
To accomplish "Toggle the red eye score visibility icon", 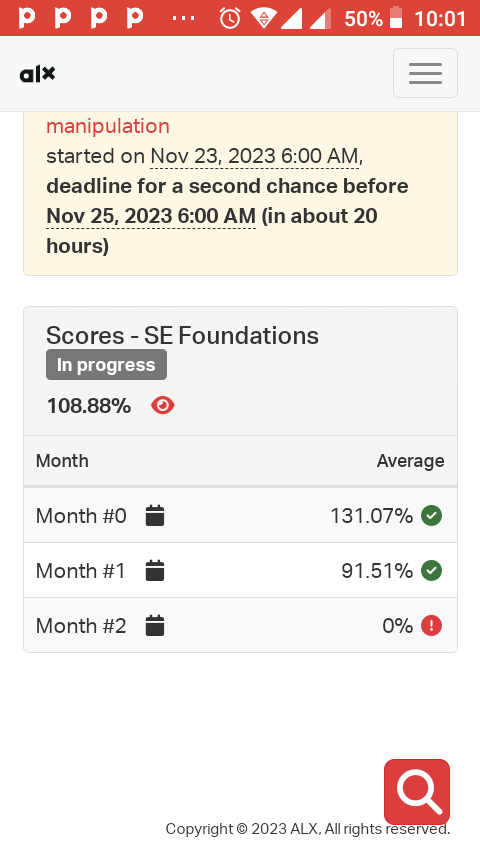I will pyautogui.click(x=162, y=406).
